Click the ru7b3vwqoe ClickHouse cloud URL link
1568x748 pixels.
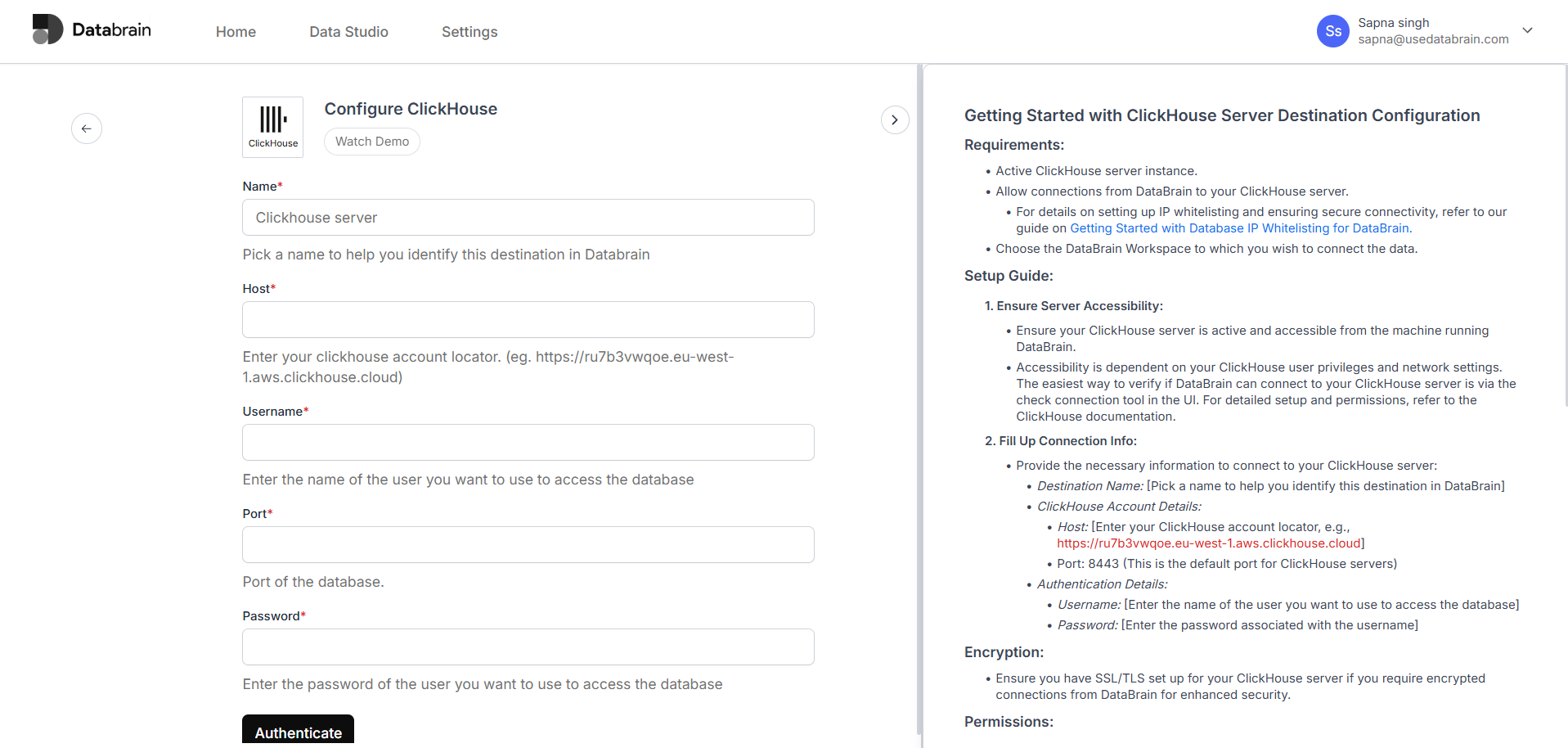click(x=1209, y=543)
